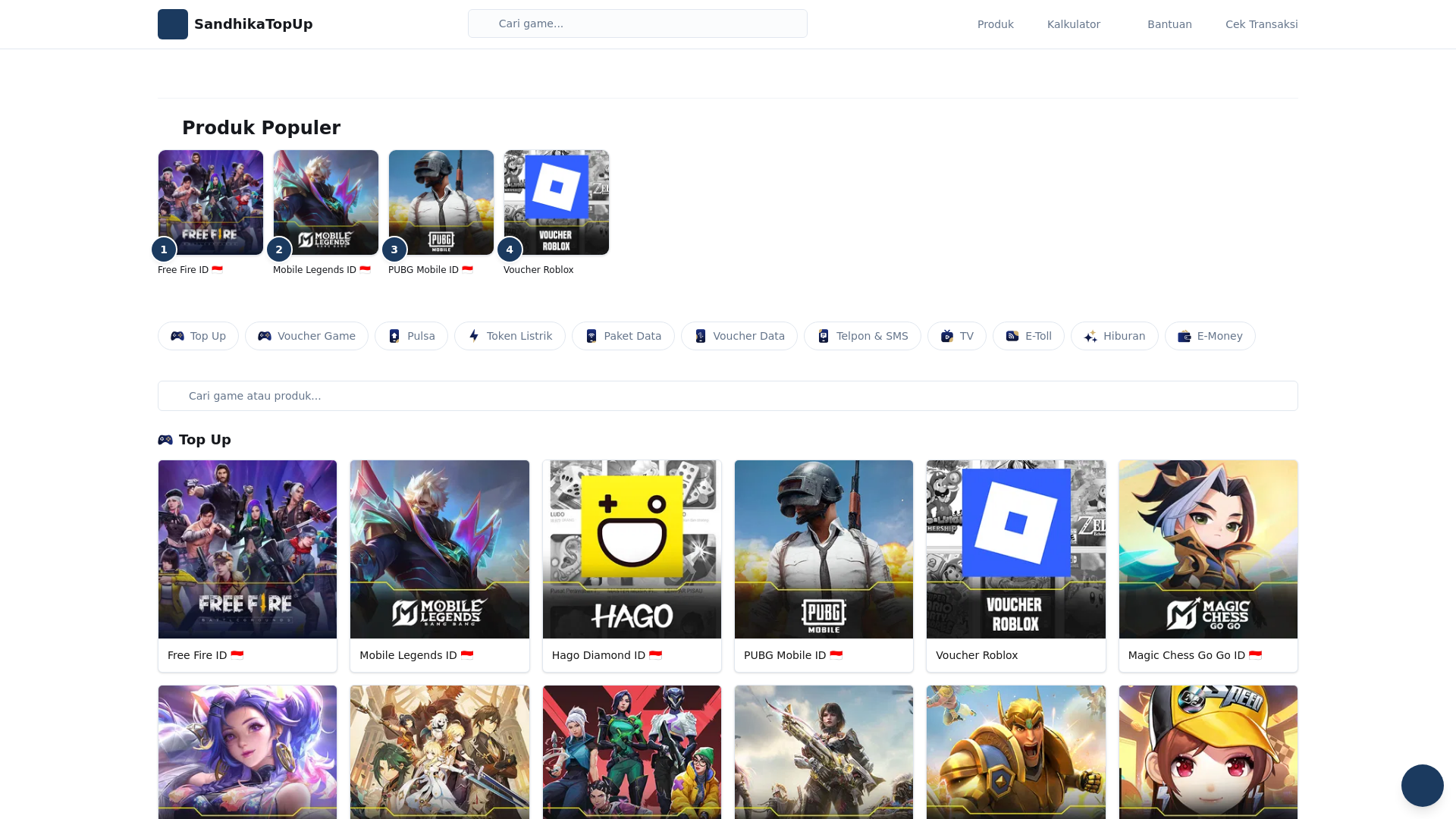
Task: Click the Produk Populer heading
Action: tap(261, 127)
